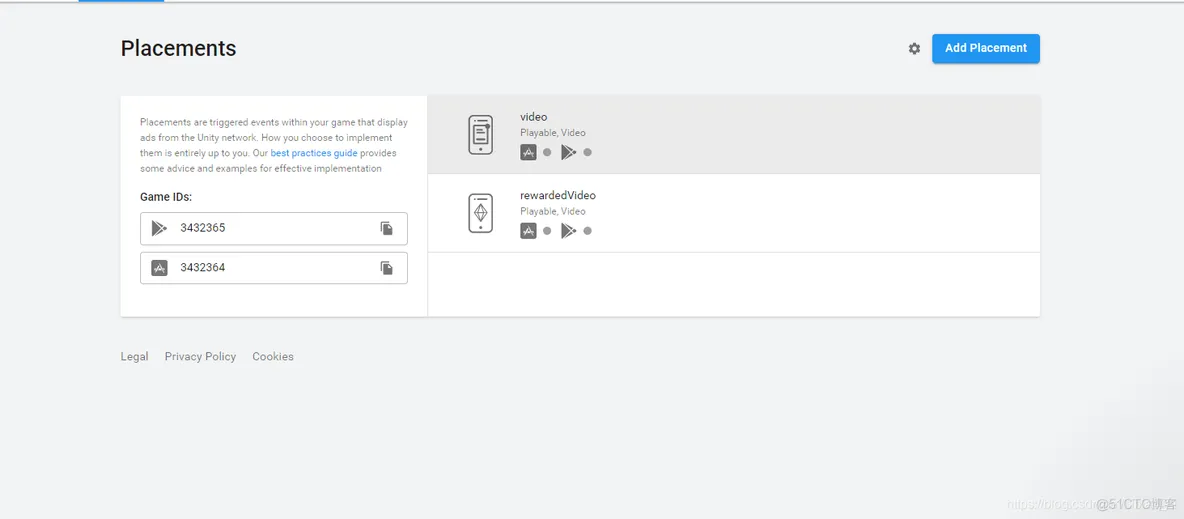Click Android status dot in rewardedVideo row
This screenshot has height=519, width=1184.
(587, 231)
